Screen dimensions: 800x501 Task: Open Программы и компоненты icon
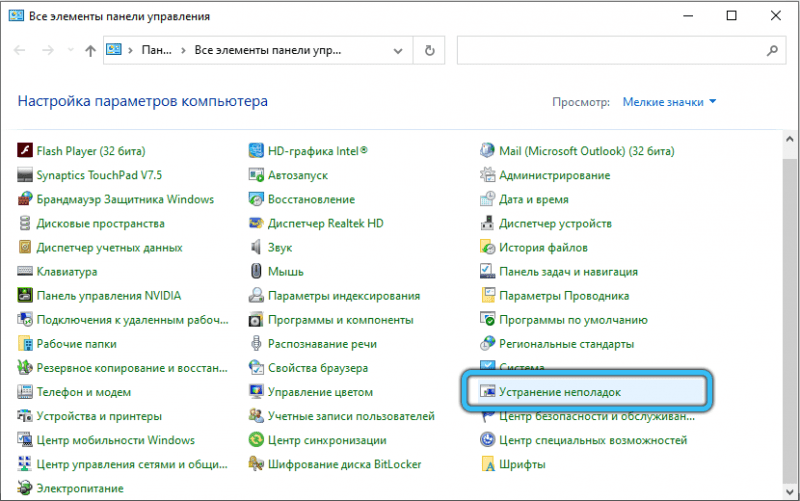coord(256,320)
